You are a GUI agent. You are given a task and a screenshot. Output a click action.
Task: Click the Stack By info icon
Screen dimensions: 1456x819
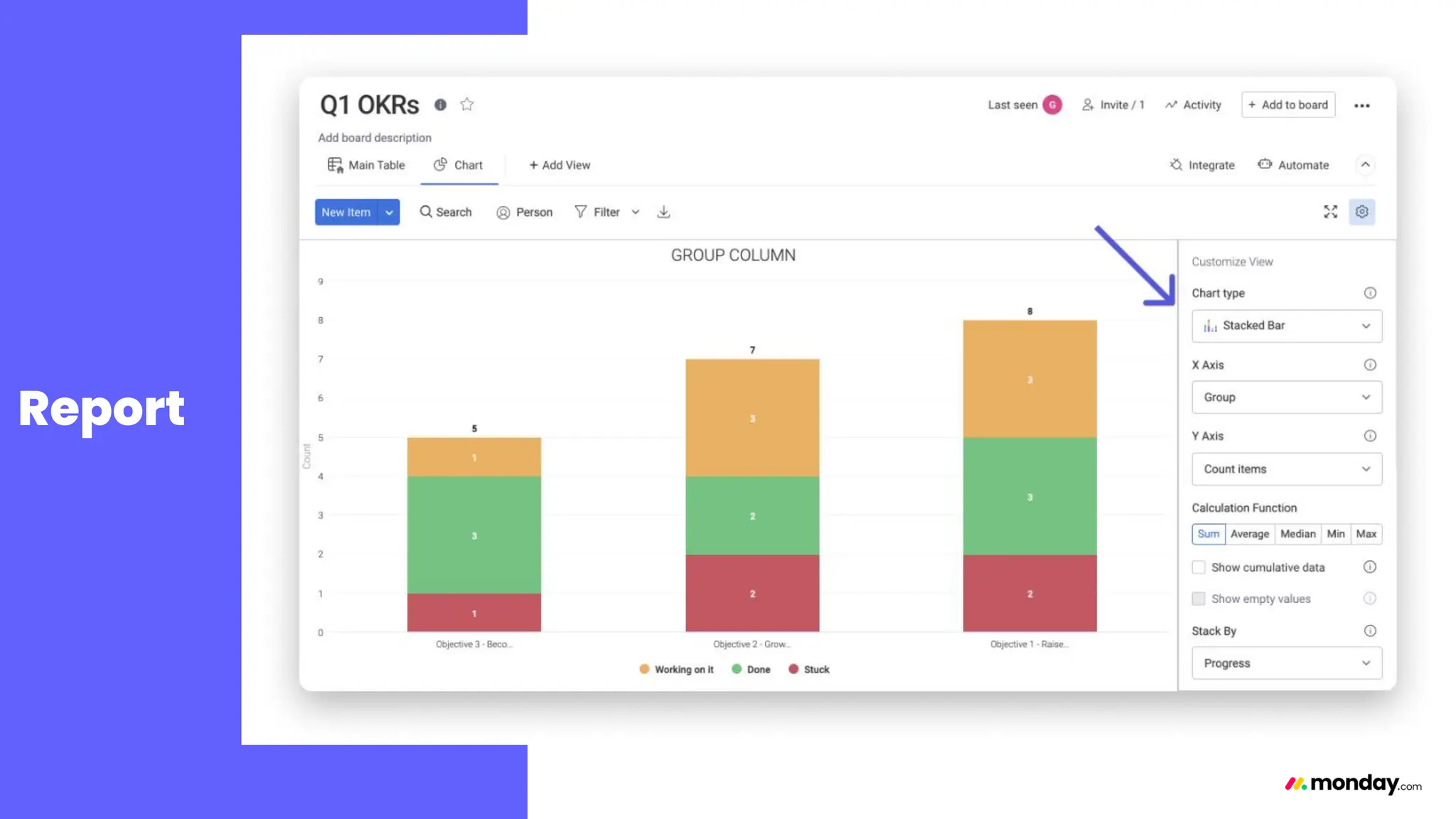point(1369,631)
